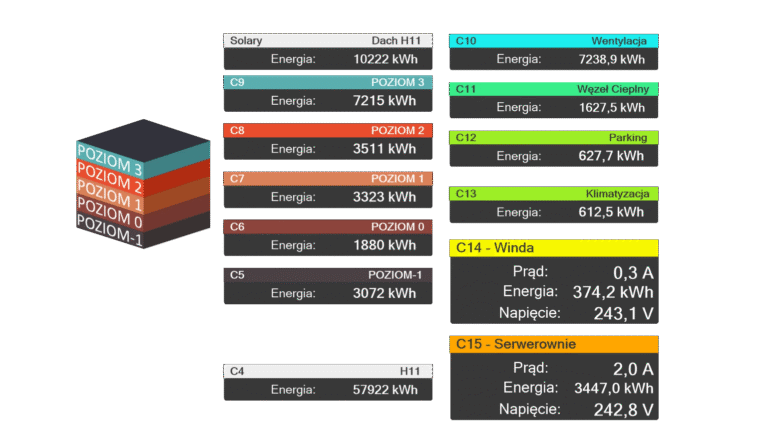Select the red C8 POZIOM 2 header
This screenshot has width=768, height=432.
click(x=328, y=130)
